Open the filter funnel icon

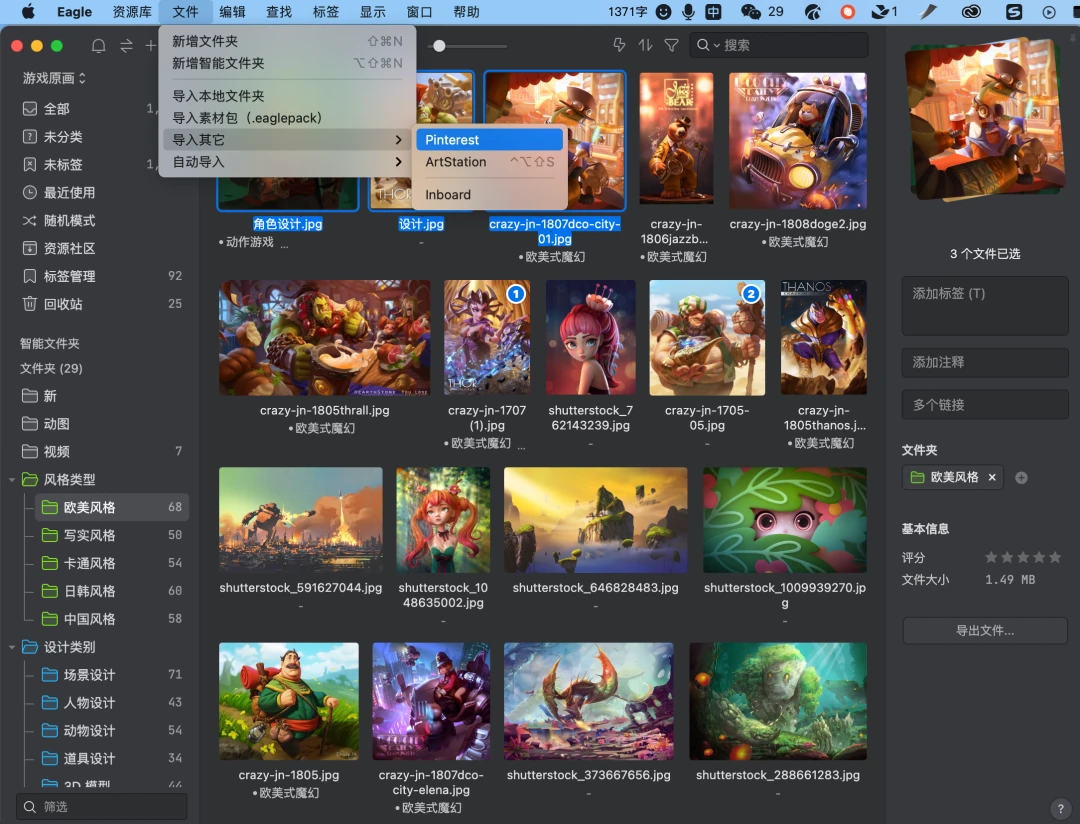pos(672,45)
